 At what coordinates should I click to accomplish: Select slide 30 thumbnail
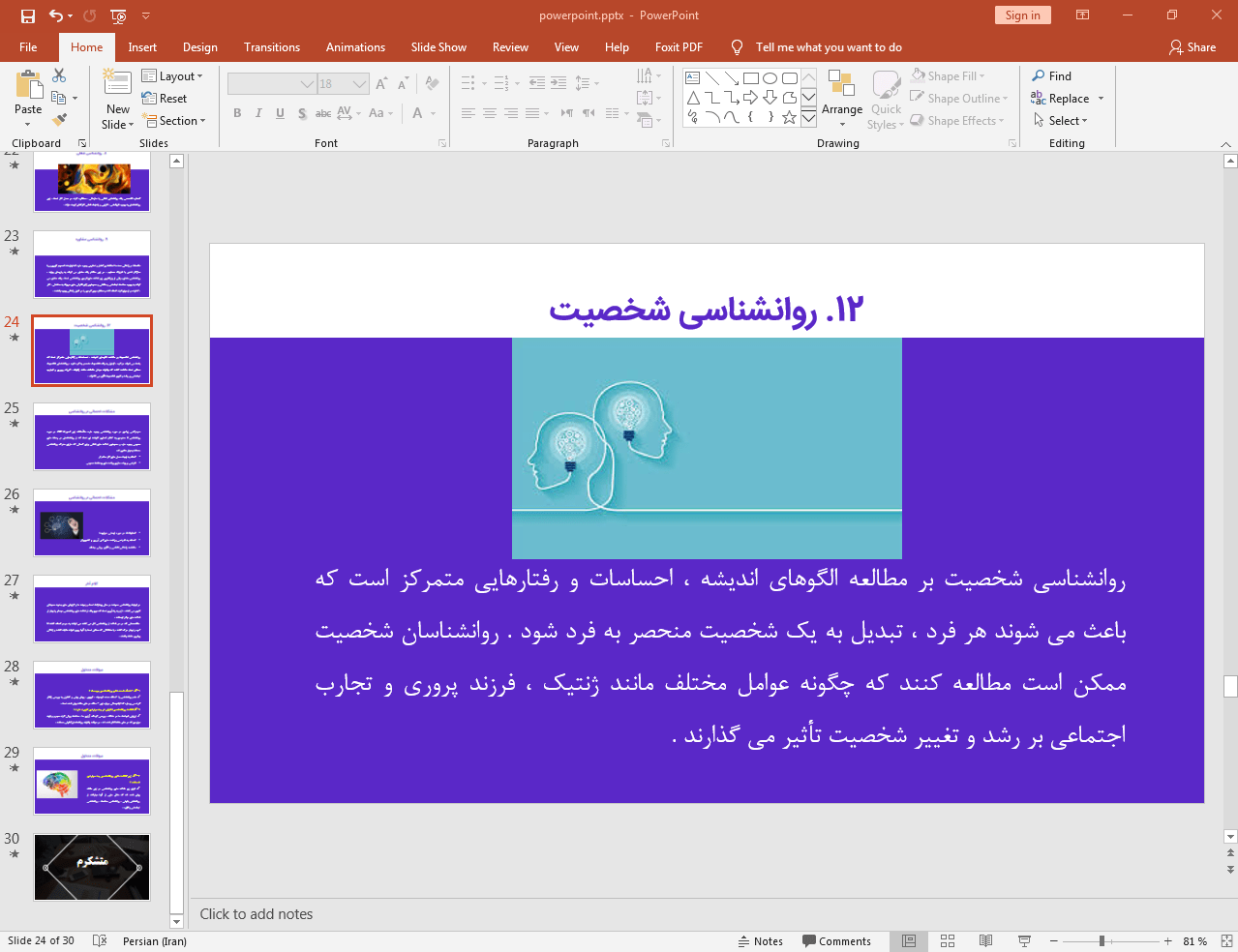click(x=92, y=868)
